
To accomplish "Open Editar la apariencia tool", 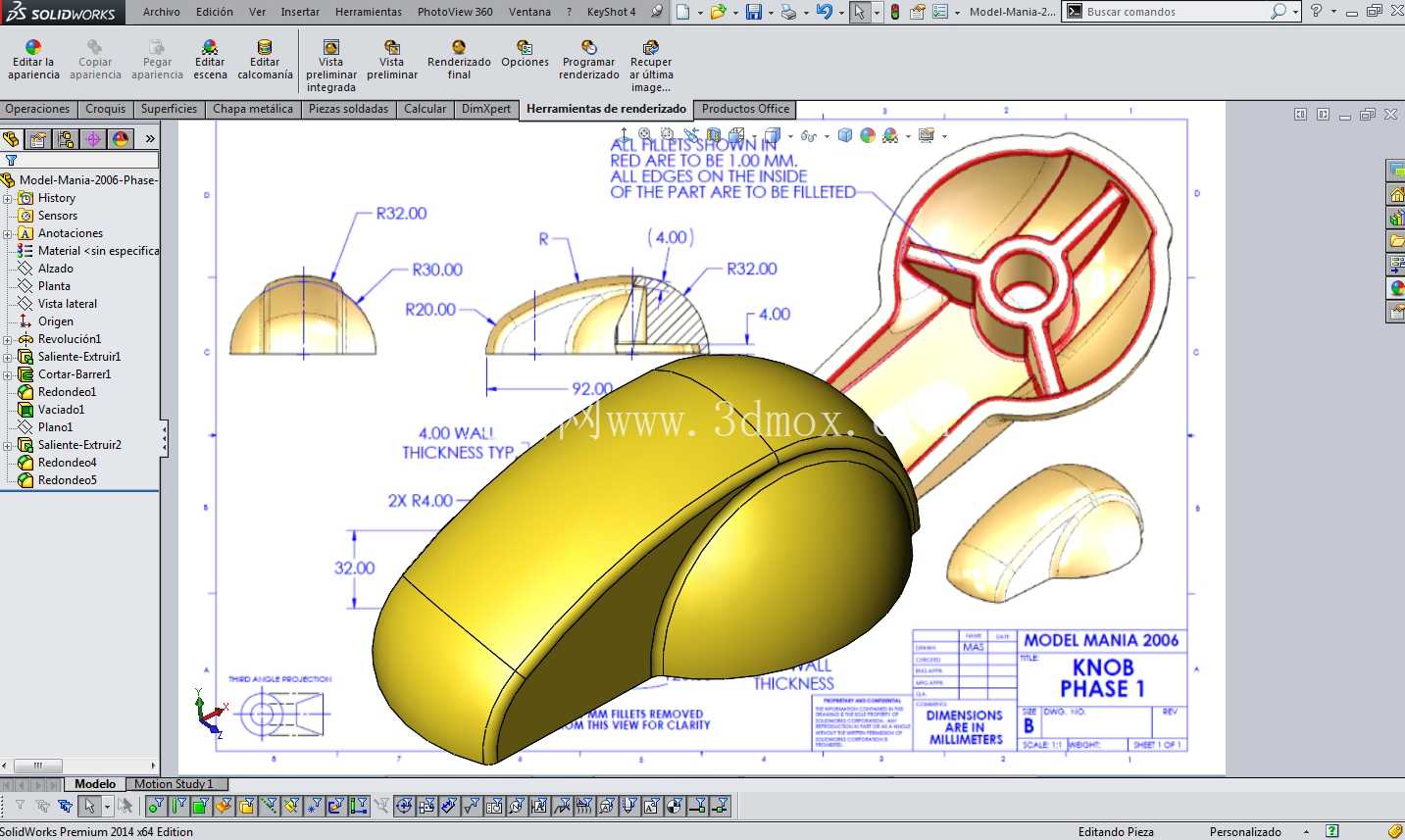I will 34,61.
